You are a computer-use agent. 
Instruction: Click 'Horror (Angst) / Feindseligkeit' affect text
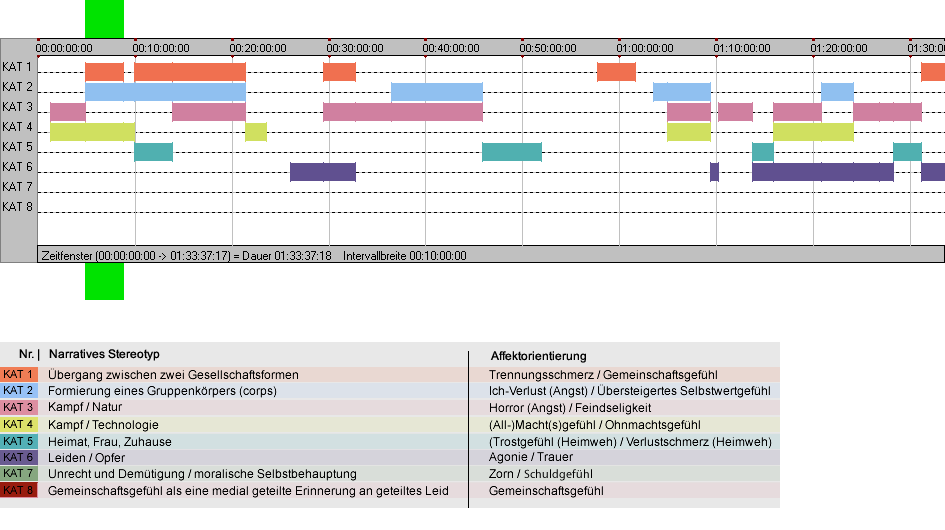(x=570, y=408)
